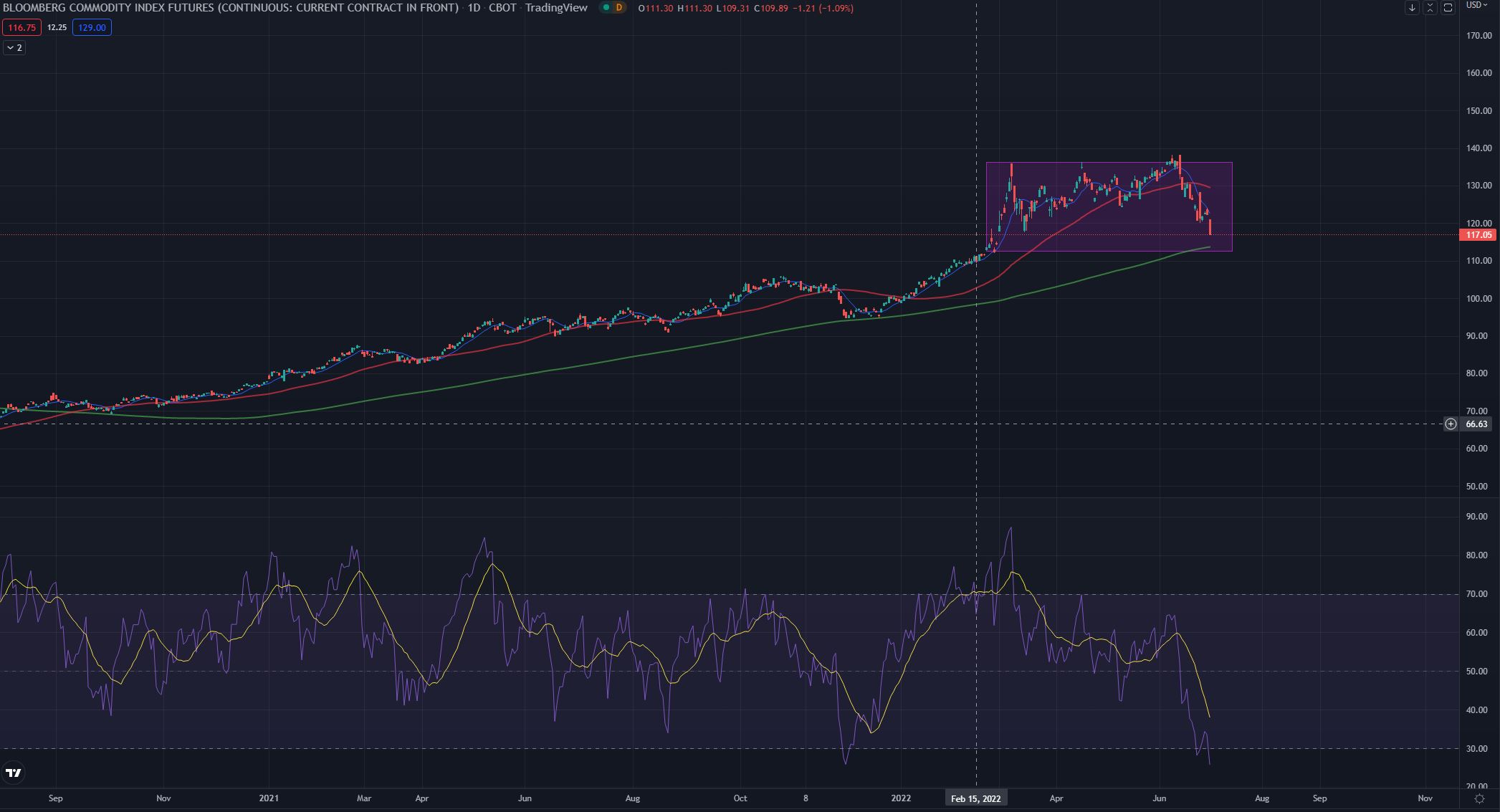Viewport: 1500px width, 812px height.
Task: Expand the collapsed indicators legend showing 2
Action: [x=14, y=47]
